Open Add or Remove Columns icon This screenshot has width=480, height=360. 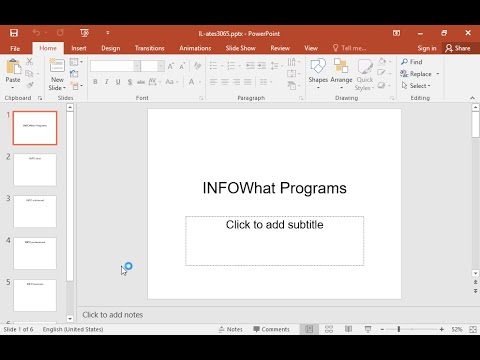[x=264, y=82]
